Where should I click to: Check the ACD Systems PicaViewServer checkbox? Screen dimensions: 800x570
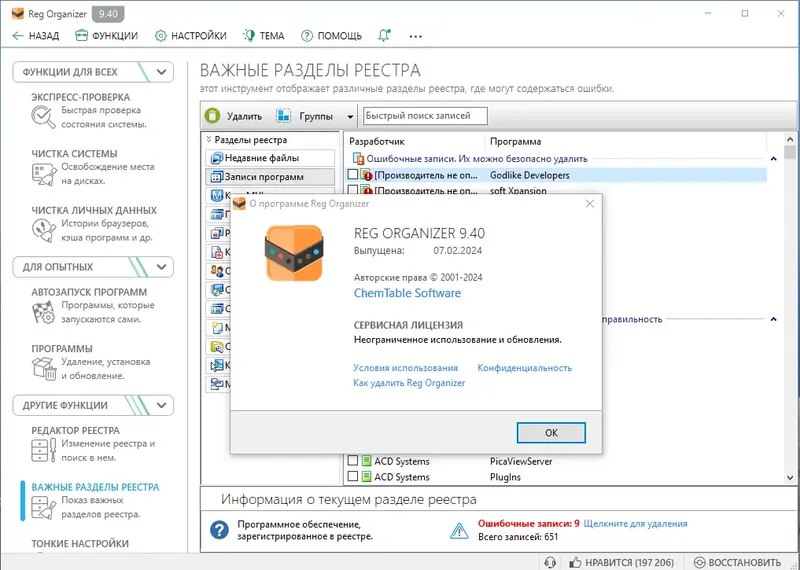(353, 461)
